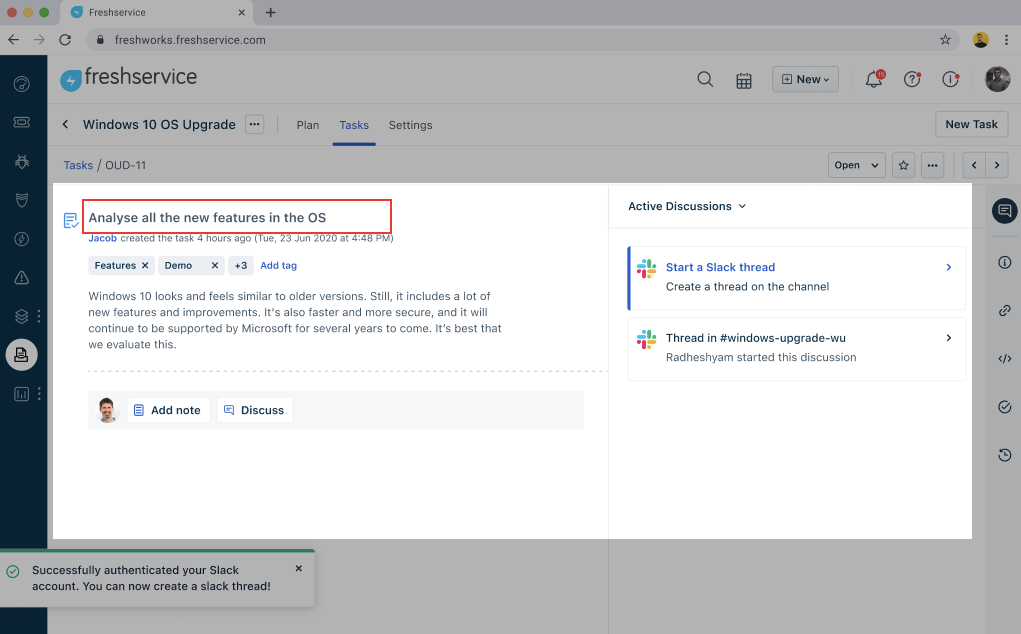Click the Jacob author link

(x=103, y=238)
